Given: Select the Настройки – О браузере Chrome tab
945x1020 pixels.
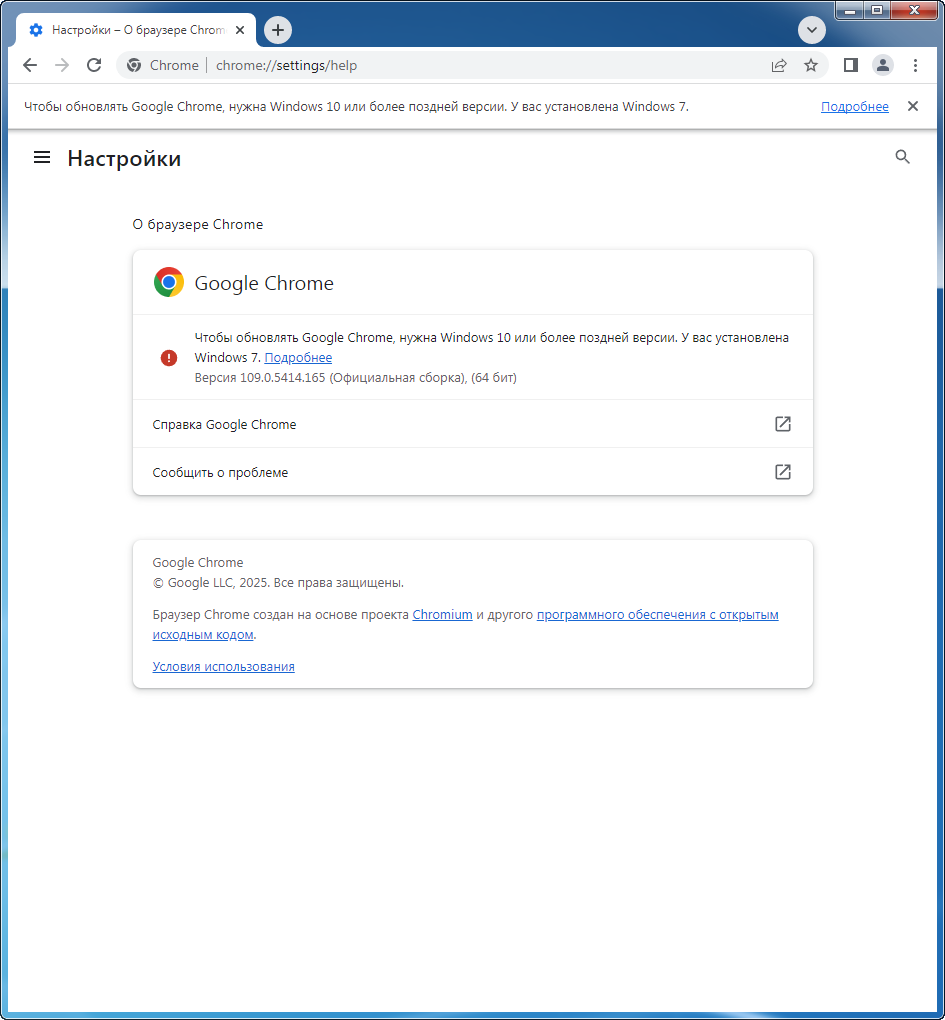Looking at the screenshot, I should coord(137,30).
